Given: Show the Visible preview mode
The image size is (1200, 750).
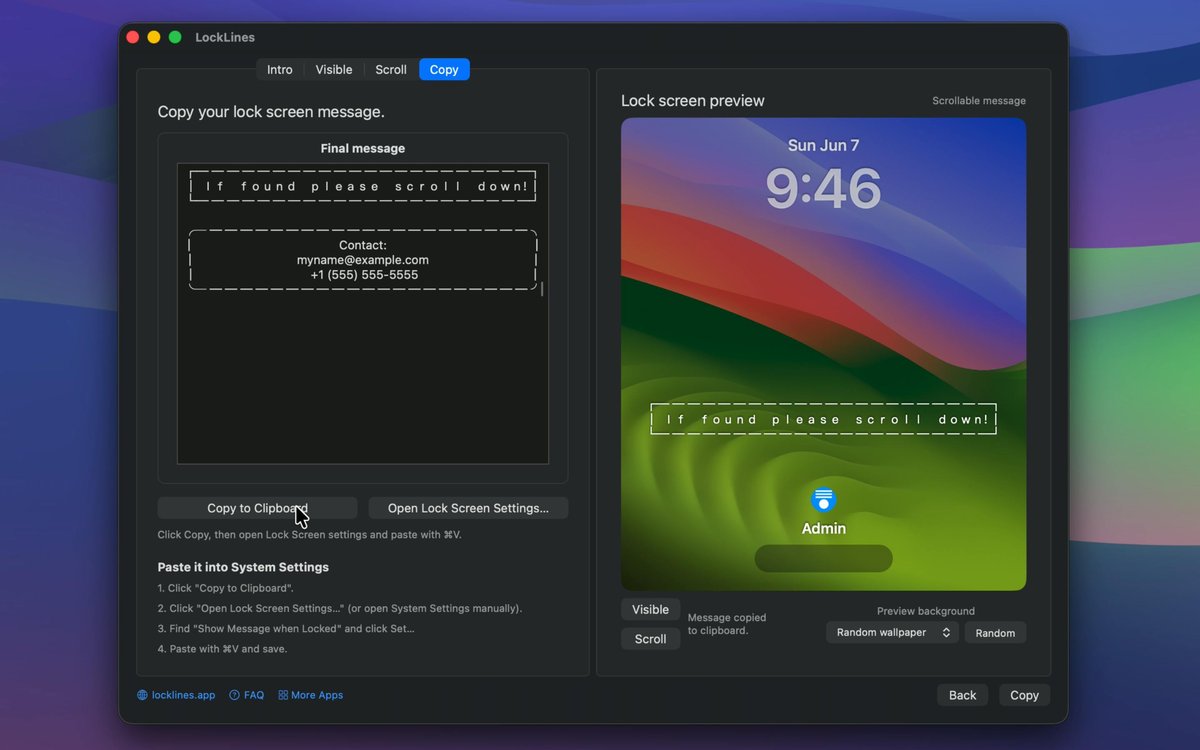Looking at the screenshot, I should point(650,609).
